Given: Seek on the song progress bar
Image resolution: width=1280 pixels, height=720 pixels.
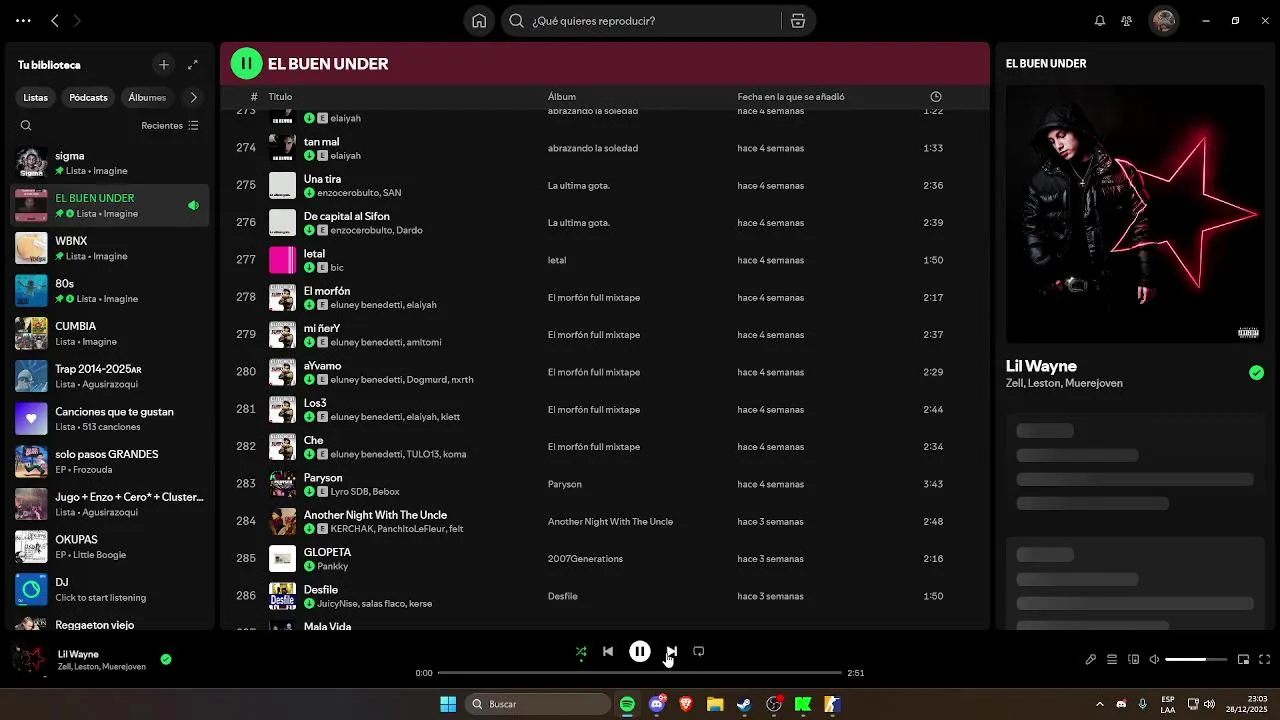Looking at the screenshot, I should click(x=640, y=673).
